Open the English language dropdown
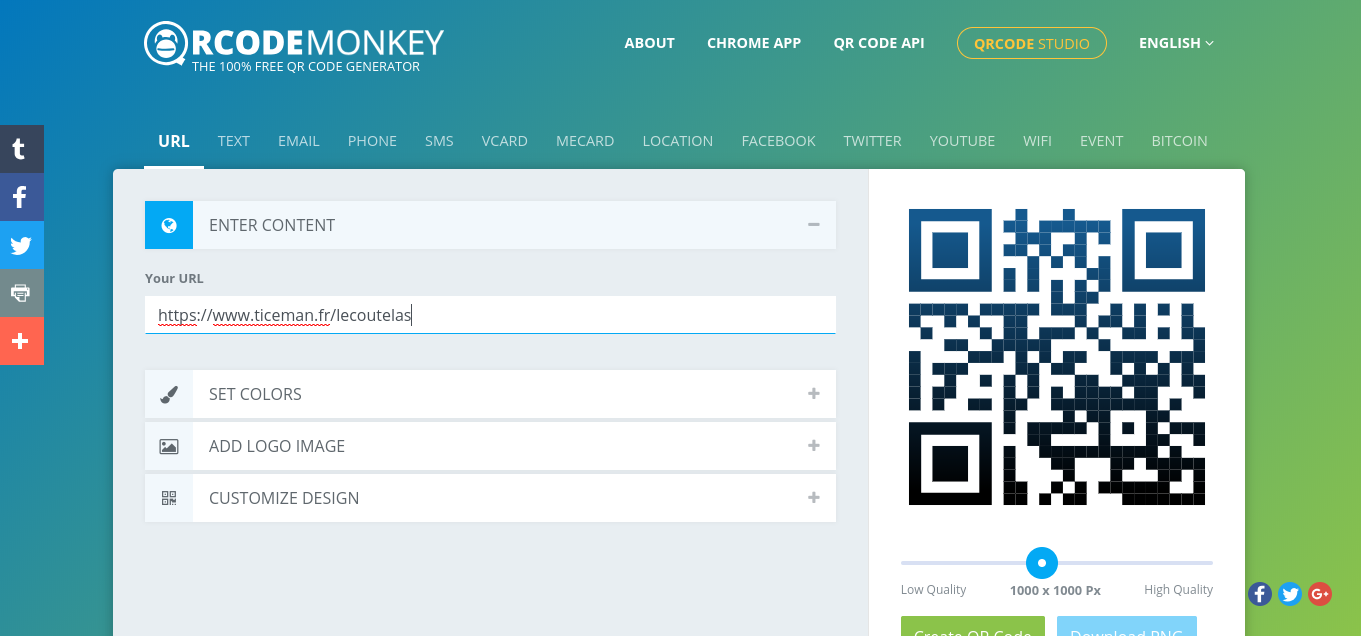 (x=1176, y=43)
